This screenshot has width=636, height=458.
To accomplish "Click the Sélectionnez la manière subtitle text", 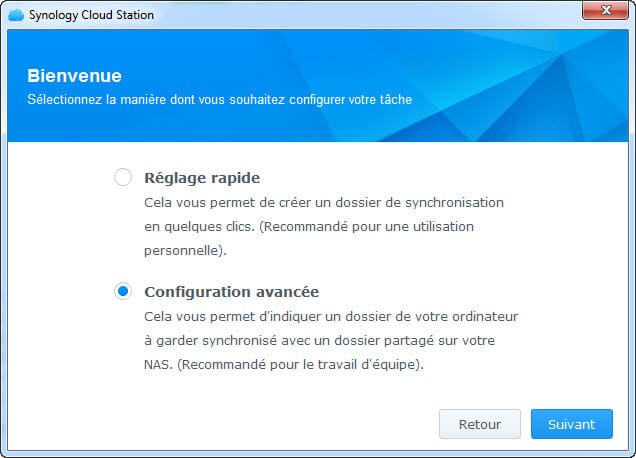I will point(219,99).
